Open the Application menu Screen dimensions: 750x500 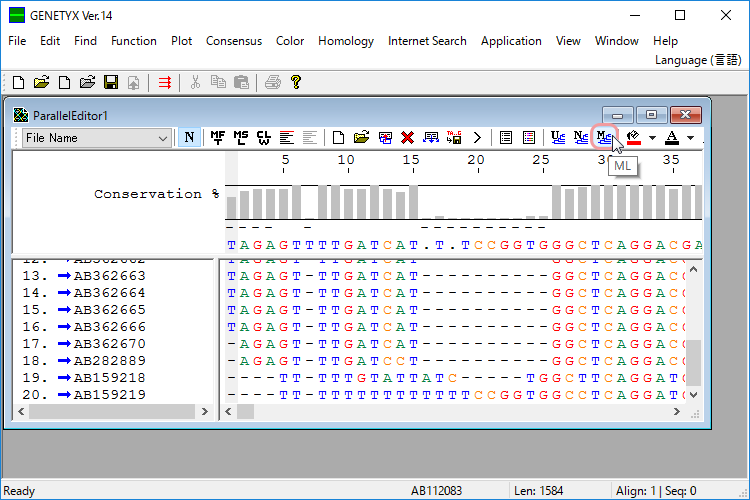click(x=511, y=41)
